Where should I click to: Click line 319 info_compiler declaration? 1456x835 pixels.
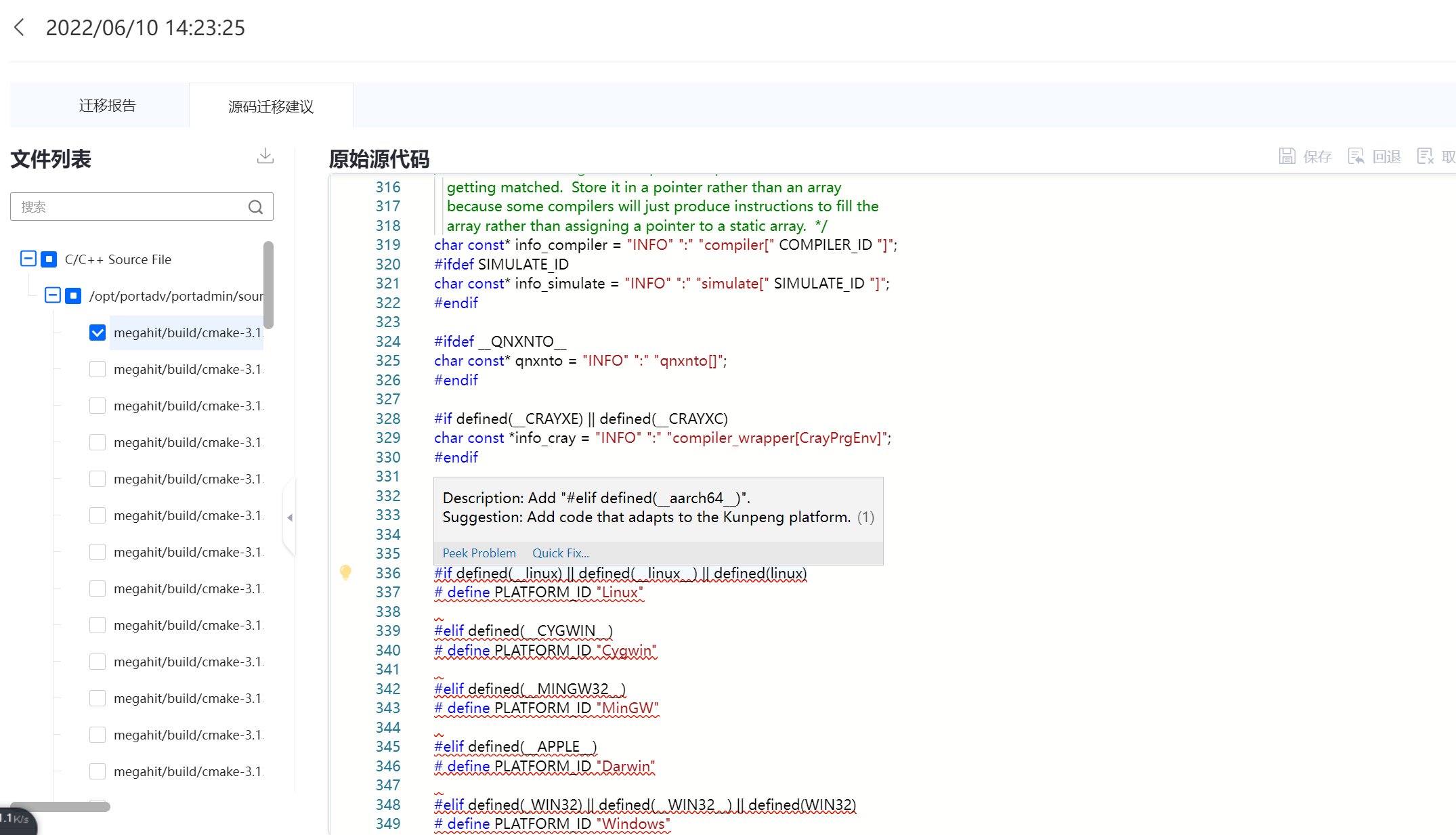[x=666, y=244]
